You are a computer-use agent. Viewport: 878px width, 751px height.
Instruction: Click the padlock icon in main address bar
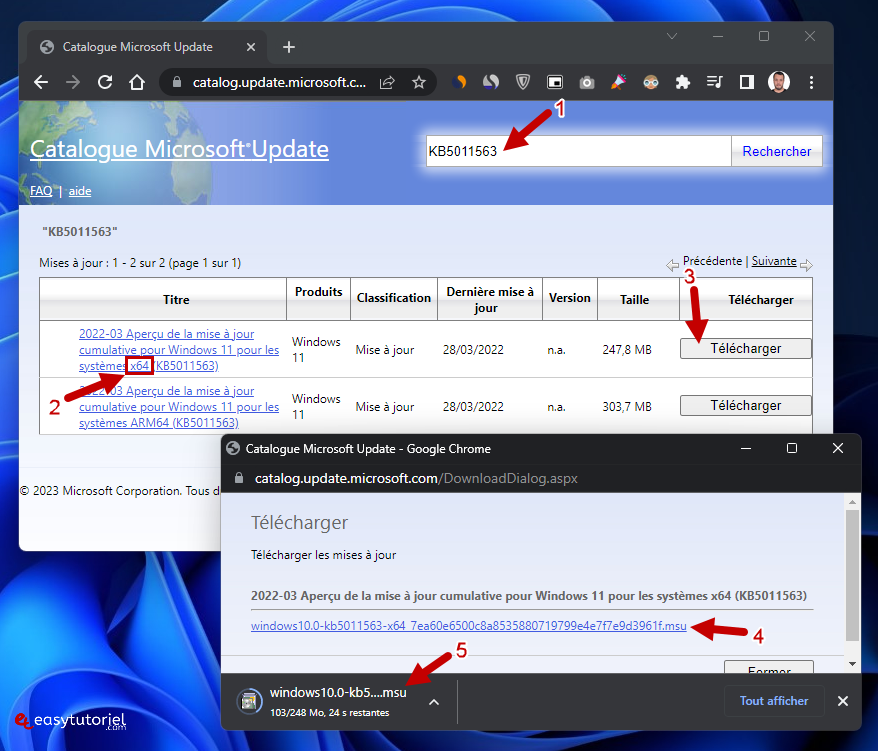(177, 82)
